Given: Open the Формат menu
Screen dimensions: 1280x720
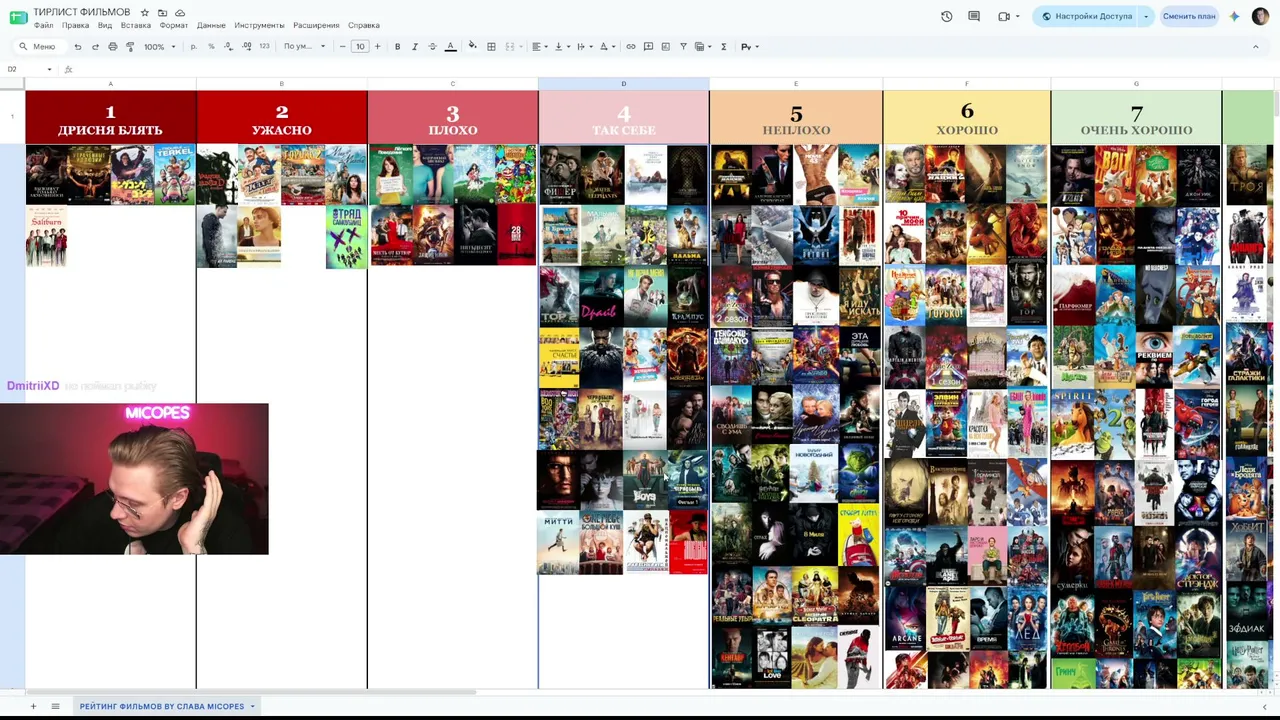Looking at the screenshot, I should pos(174,26).
